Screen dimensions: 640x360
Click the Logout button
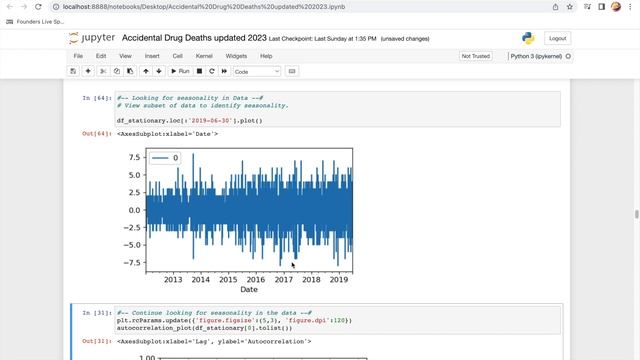pyautogui.click(x=557, y=38)
